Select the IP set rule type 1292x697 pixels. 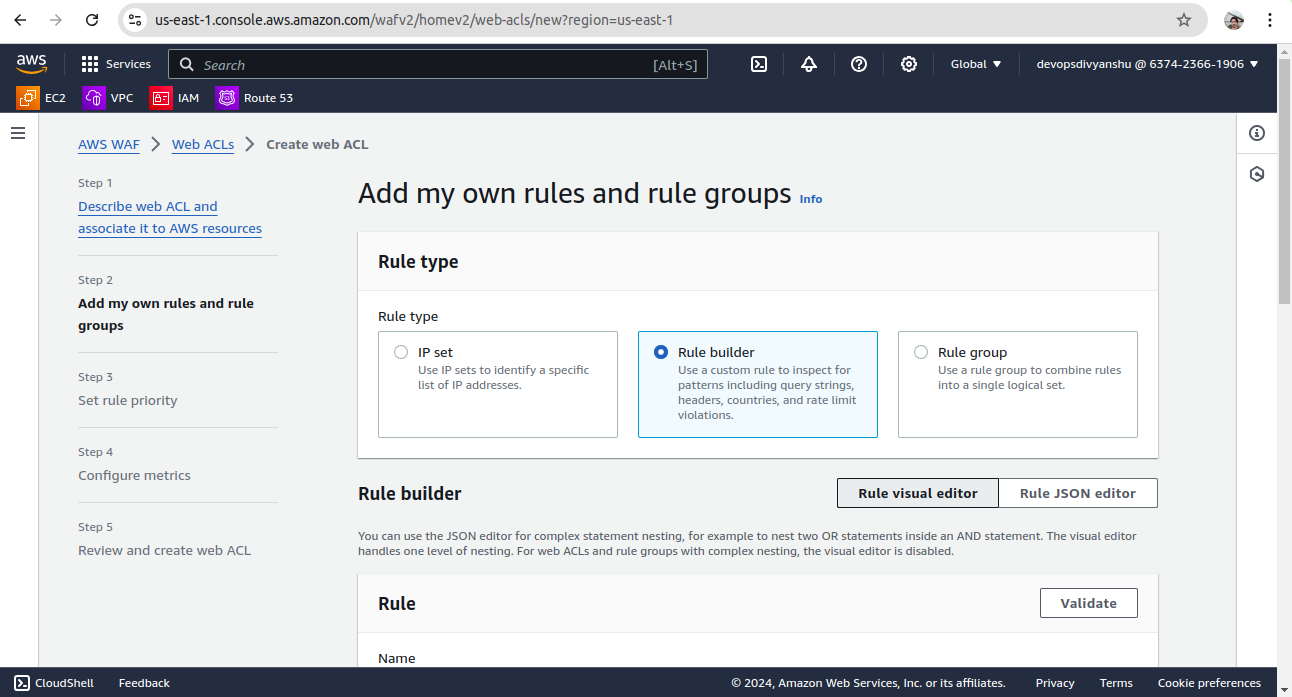(401, 352)
